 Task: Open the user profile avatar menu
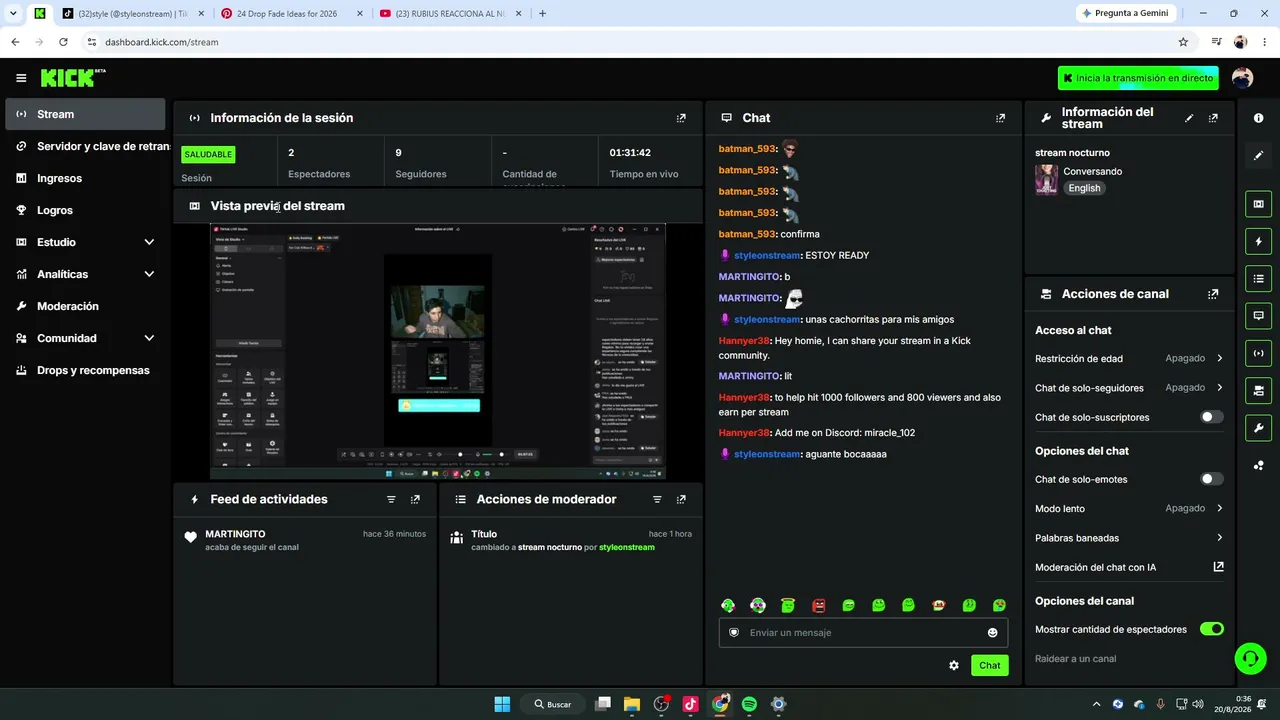1242,78
